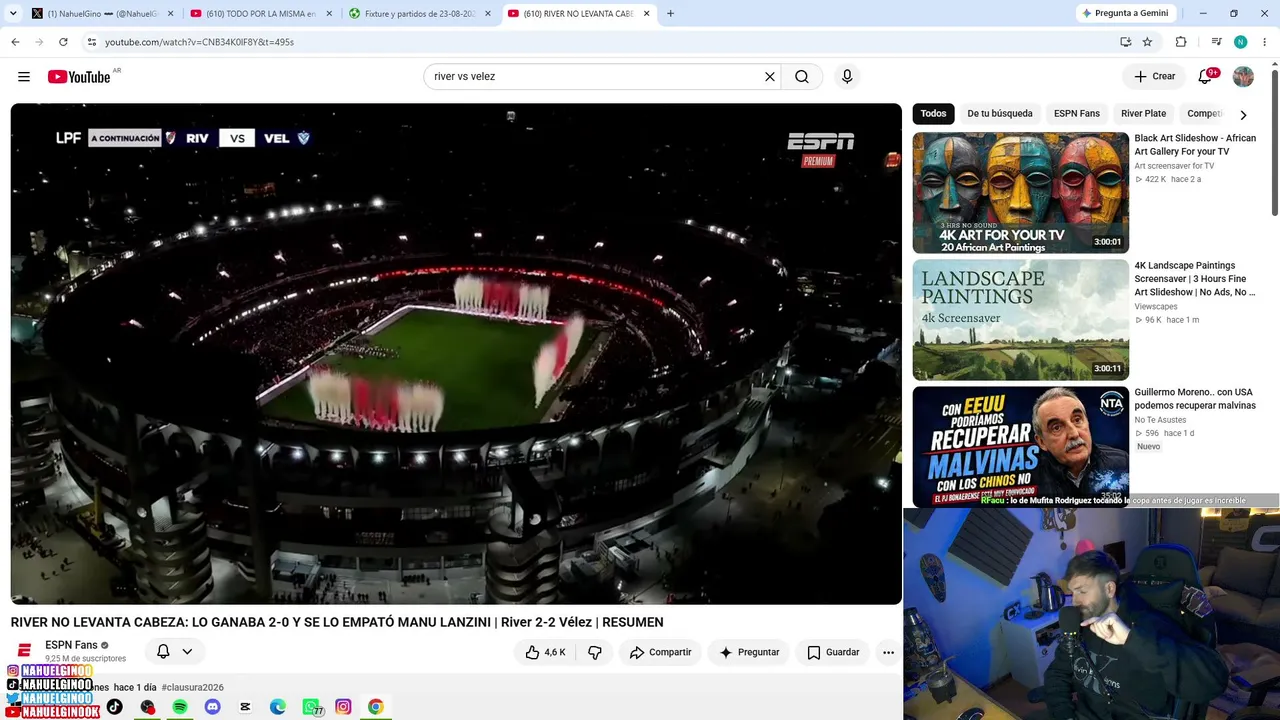Click the #clausura2026 hashtag
1280x720 pixels.
point(192,687)
